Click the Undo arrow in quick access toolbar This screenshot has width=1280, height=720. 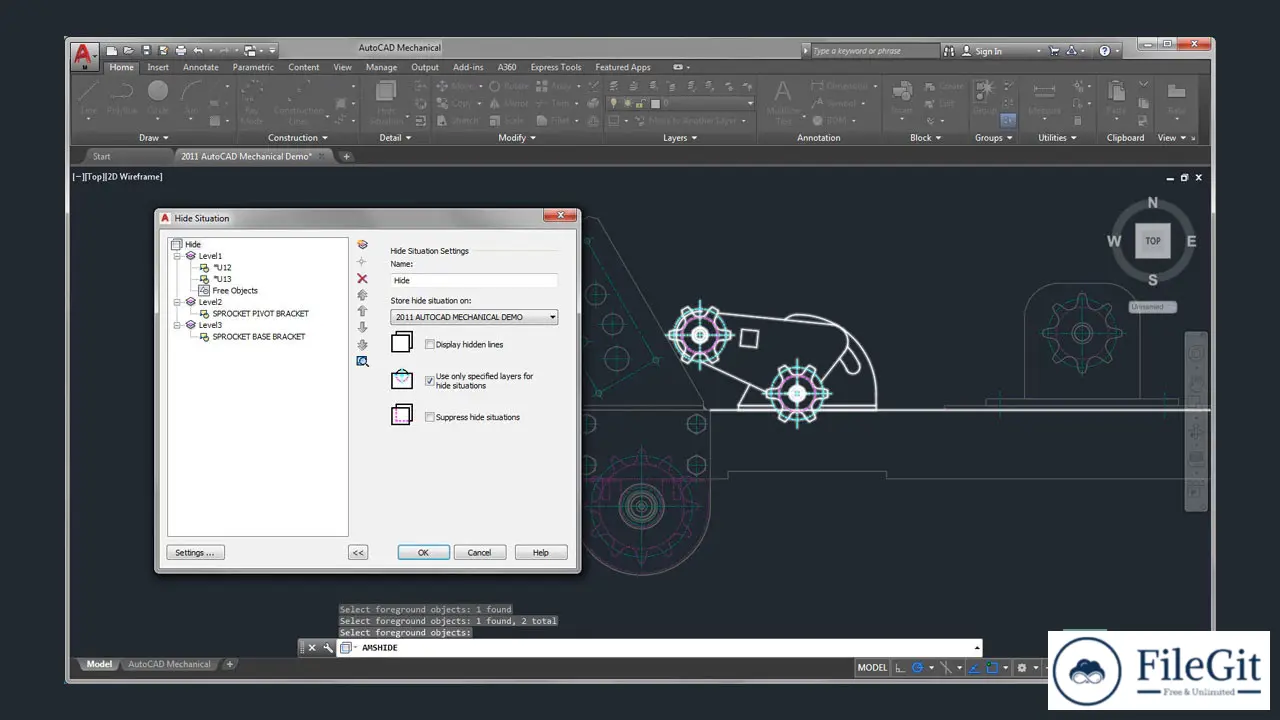(198, 50)
